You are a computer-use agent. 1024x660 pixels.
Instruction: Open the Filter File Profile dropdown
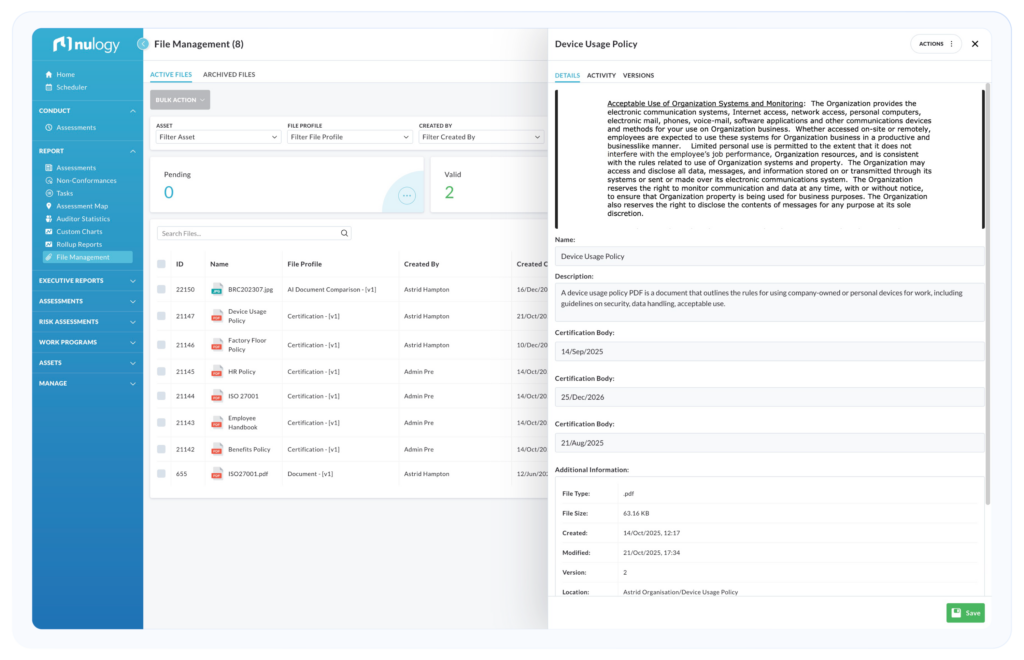coord(349,137)
